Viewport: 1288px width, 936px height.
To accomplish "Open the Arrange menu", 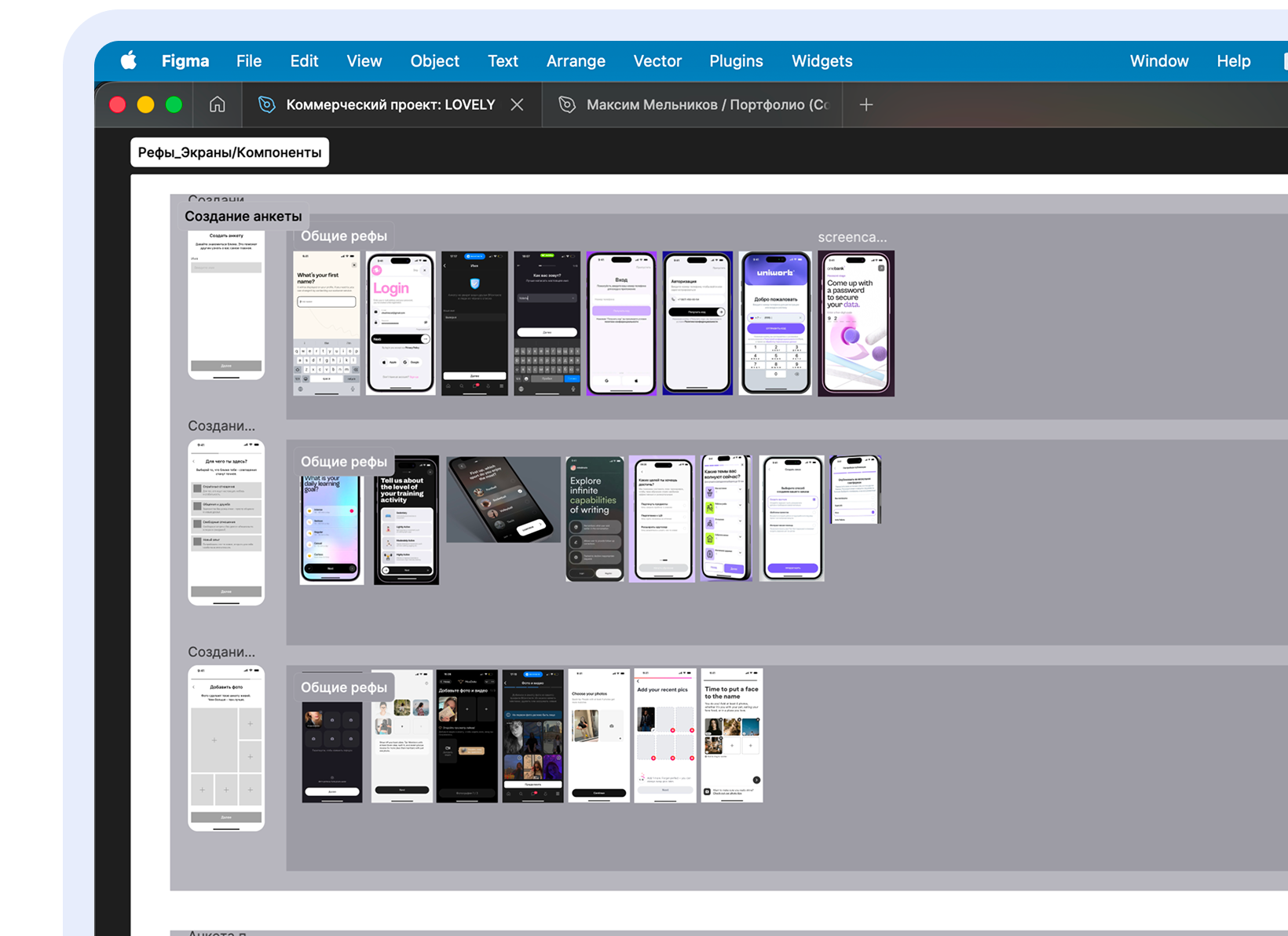I will click(576, 61).
